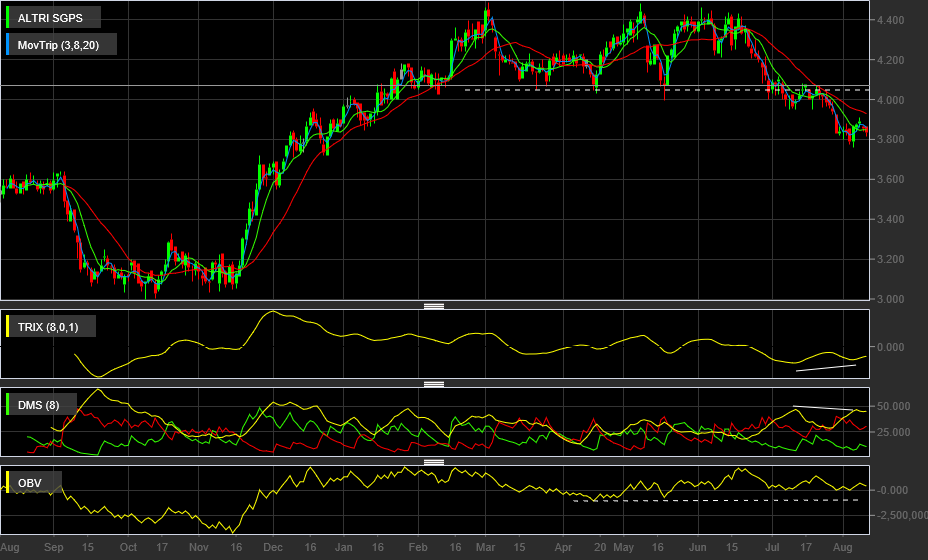Click the Apr label on the time axis
This screenshot has height=560, width=928.
563,547
